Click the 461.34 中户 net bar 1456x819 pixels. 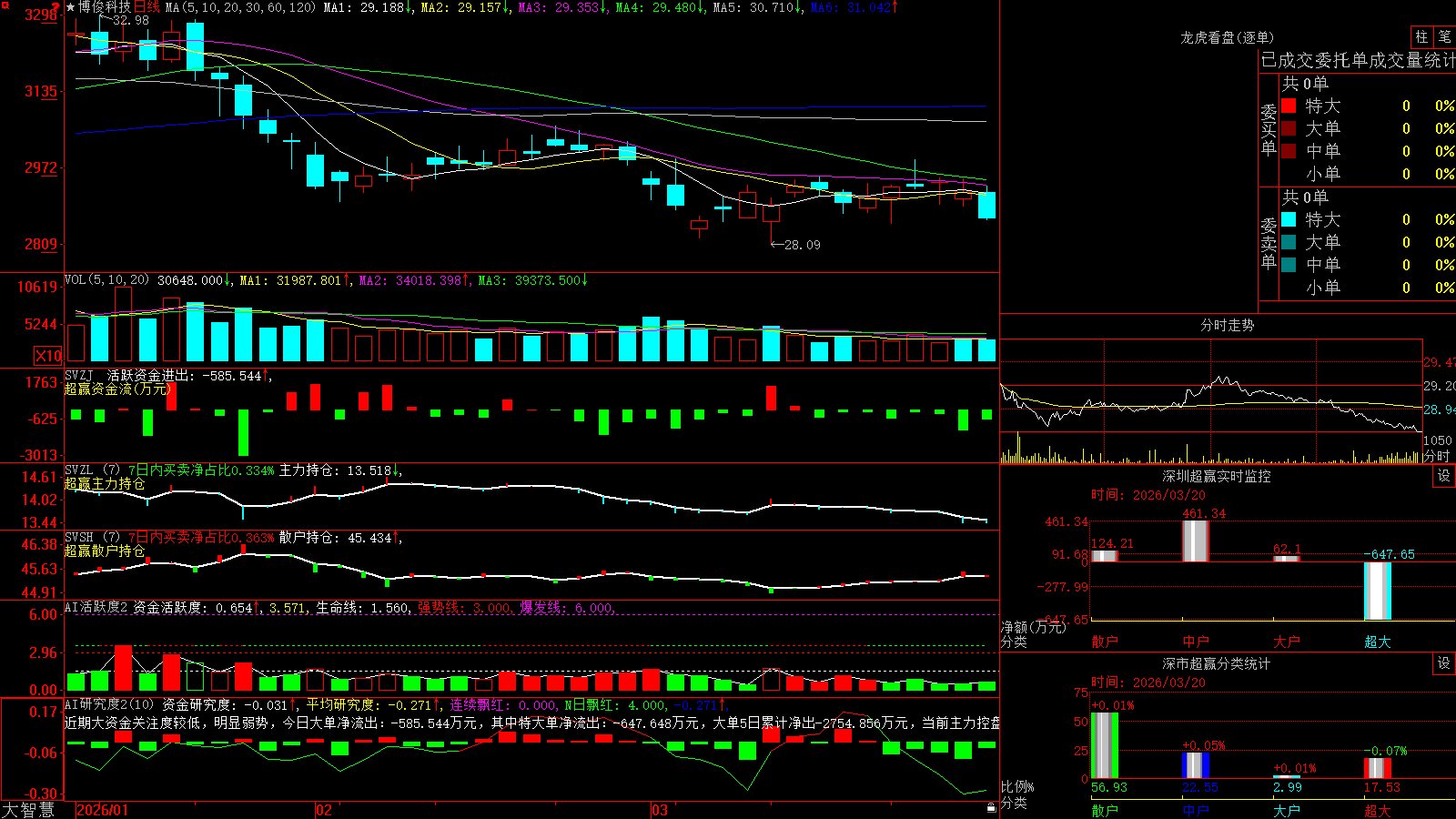pyautogui.click(x=1196, y=541)
